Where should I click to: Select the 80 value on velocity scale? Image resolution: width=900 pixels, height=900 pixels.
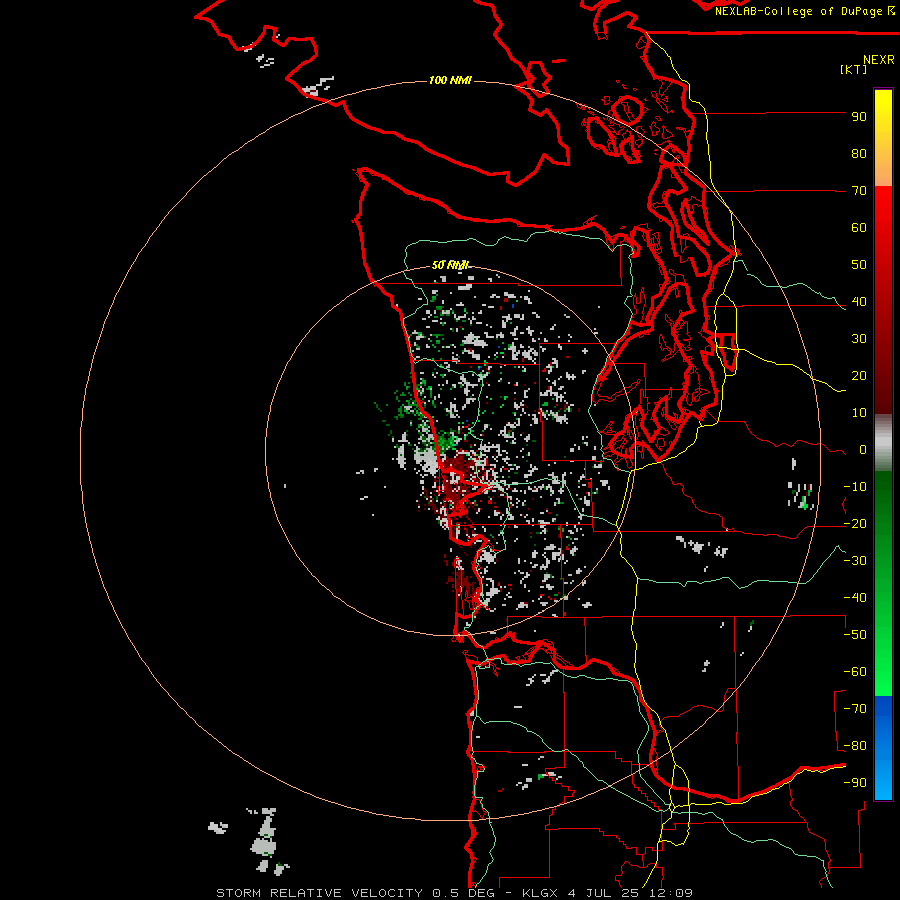click(859, 154)
